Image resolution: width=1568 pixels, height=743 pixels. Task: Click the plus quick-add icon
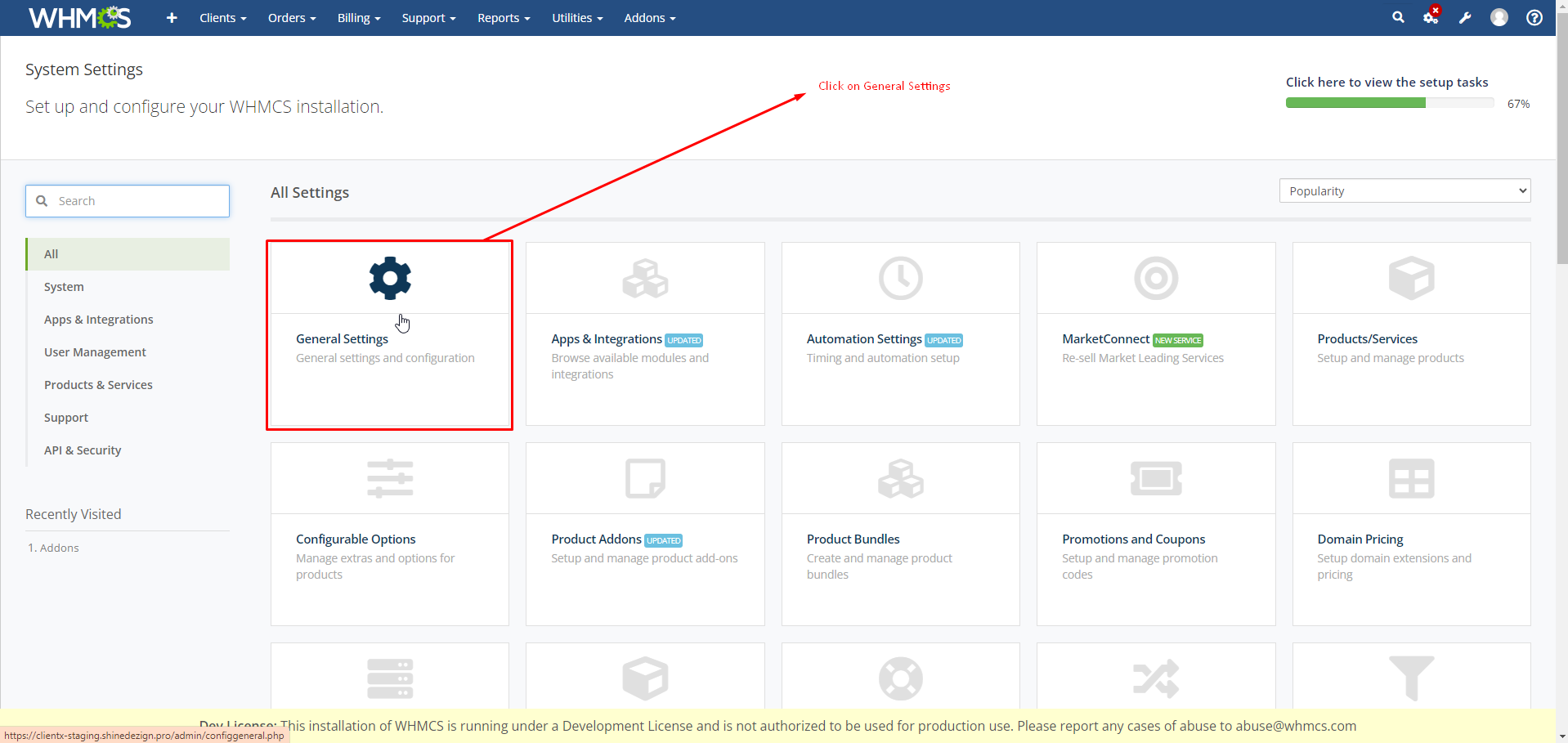click(172, 18)
